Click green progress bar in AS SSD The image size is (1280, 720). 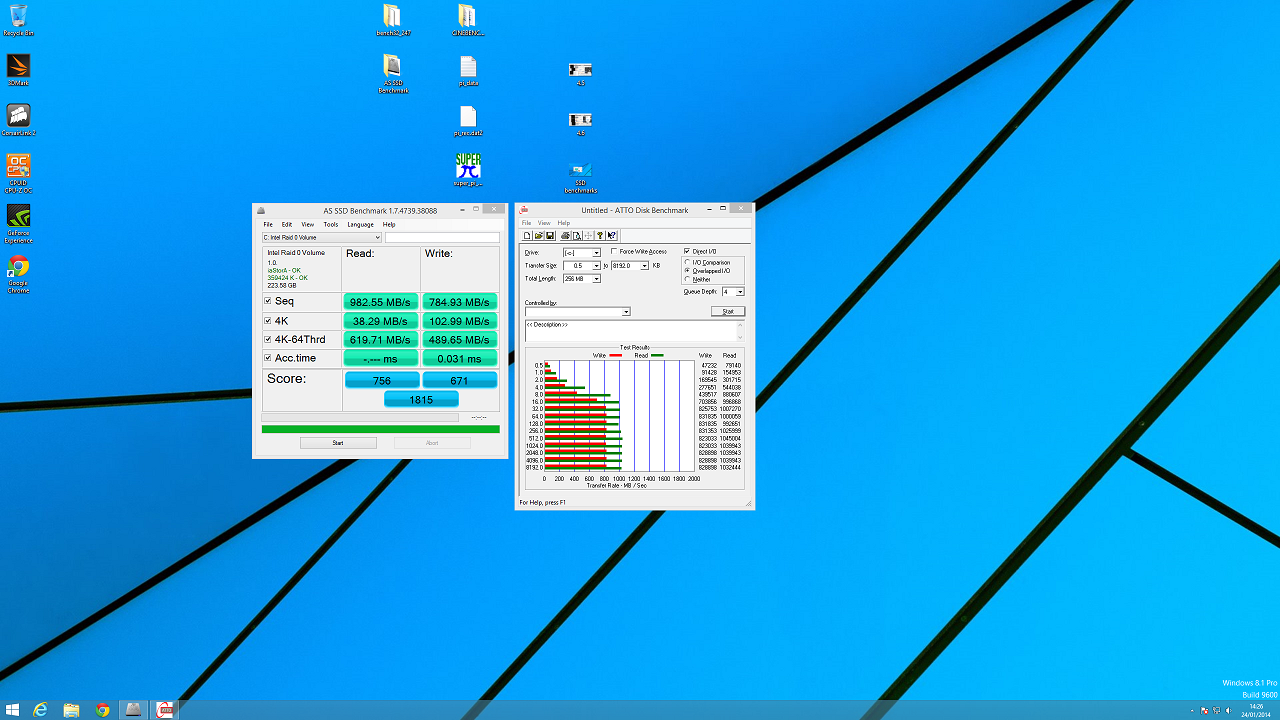tap(380, 429)
